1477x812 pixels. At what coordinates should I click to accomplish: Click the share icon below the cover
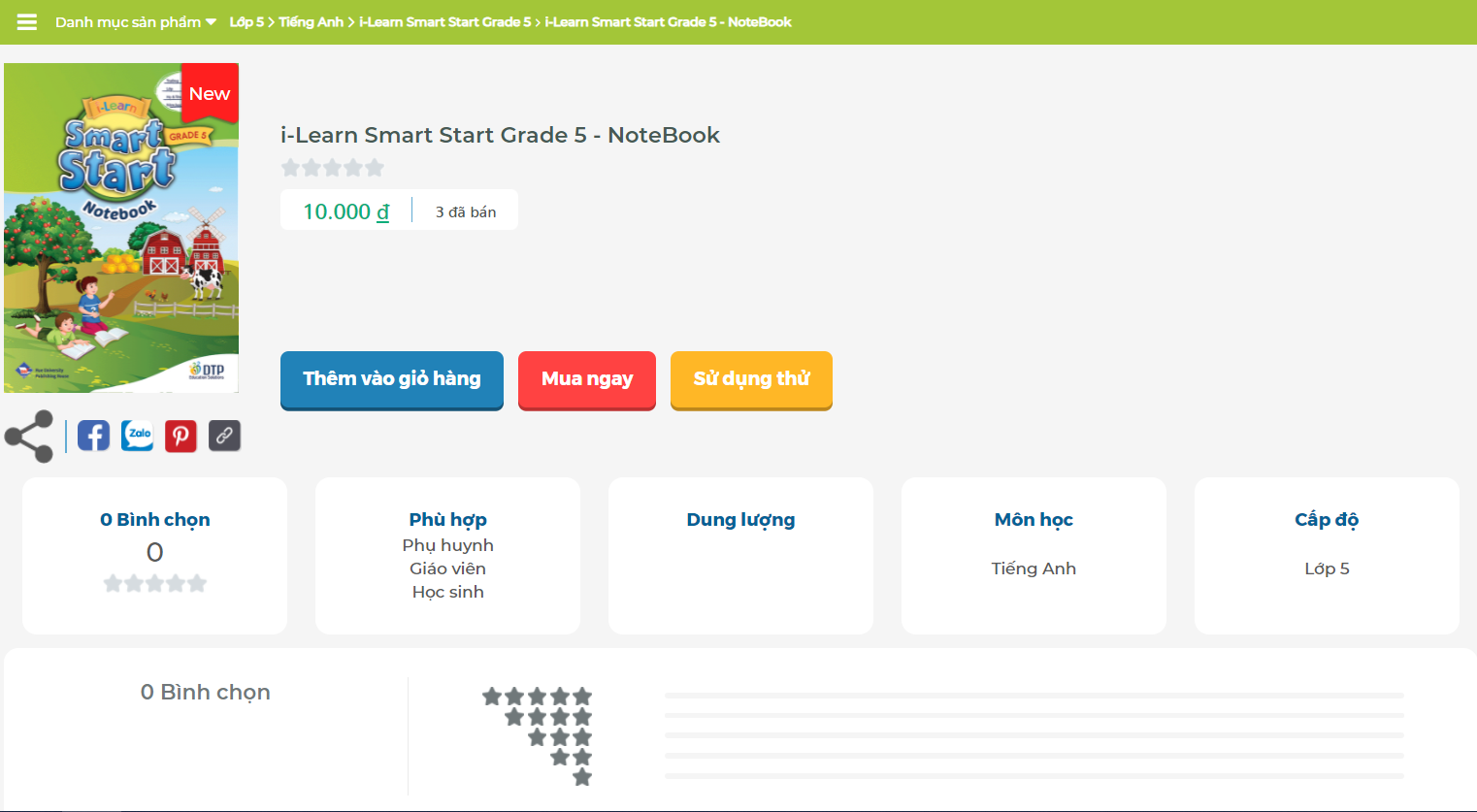point(29,437)
